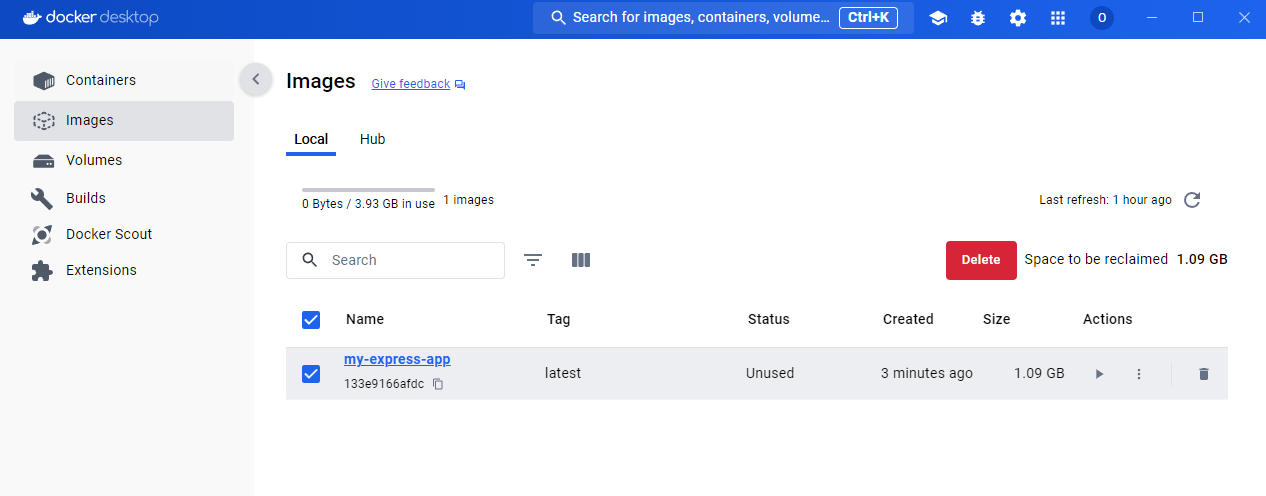Image resolution: width=1266 pixels, height=496 pixels.
Task: Open more actions menu for my-express-app
Action: pos(1138,374)
